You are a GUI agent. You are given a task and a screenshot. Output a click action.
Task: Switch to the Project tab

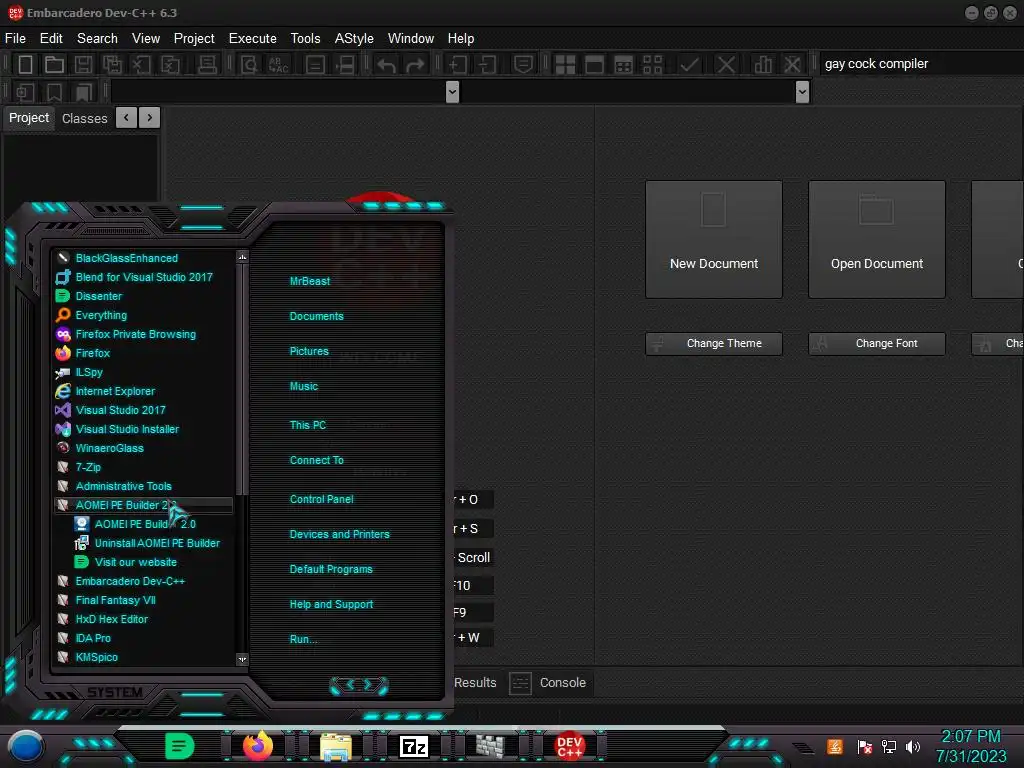click(29, 118)
